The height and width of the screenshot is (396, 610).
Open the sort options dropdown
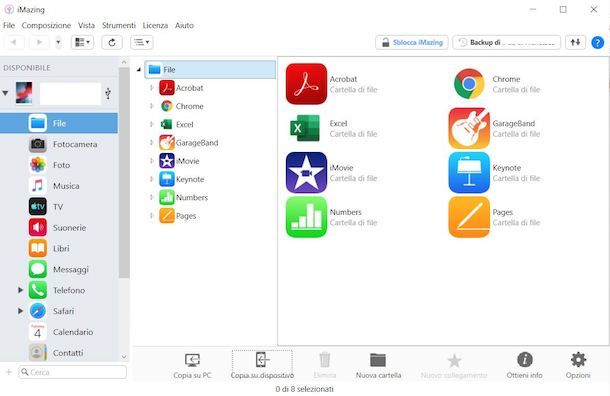point(142,42)
